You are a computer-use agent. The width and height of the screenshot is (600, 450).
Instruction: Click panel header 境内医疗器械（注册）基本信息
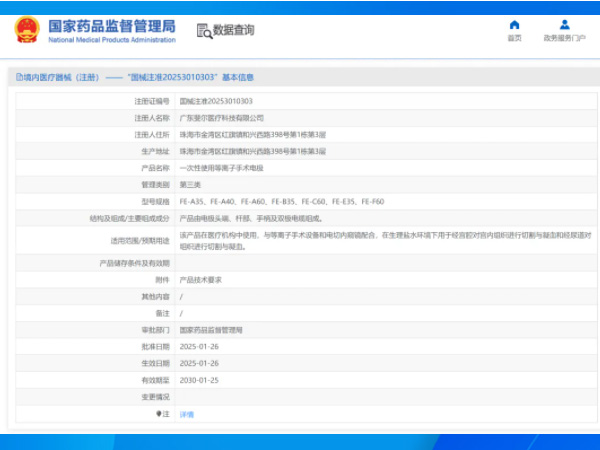[135, 77]
